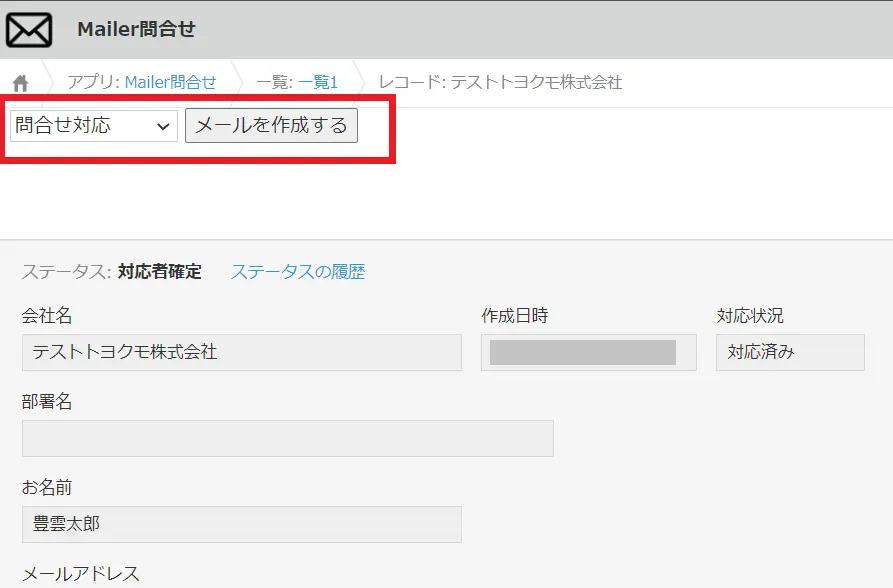
Task: Click the お名前 label
Action: click(47, 488)
